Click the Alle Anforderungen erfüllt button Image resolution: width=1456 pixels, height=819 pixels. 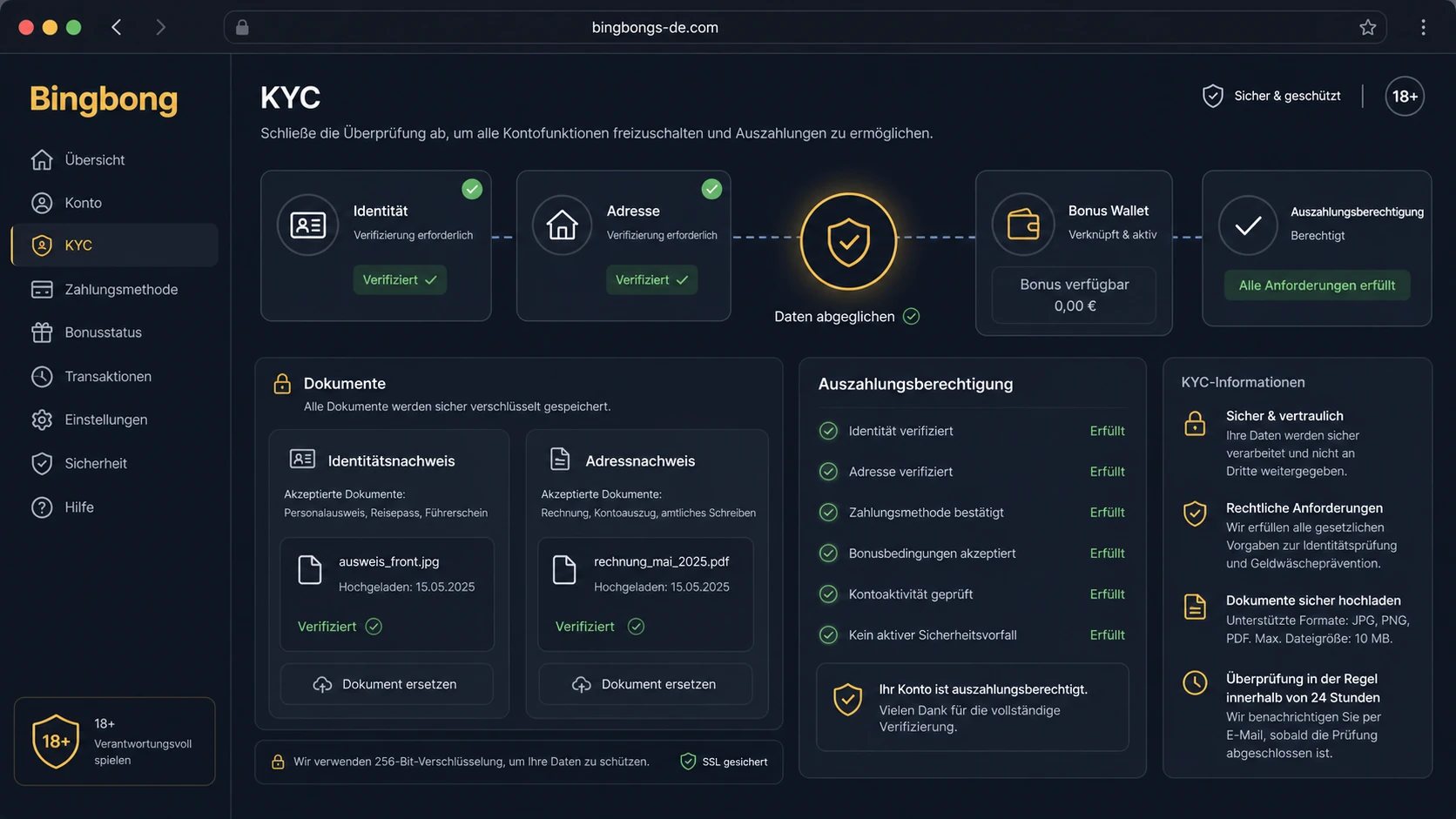(x=1317, y=285)
